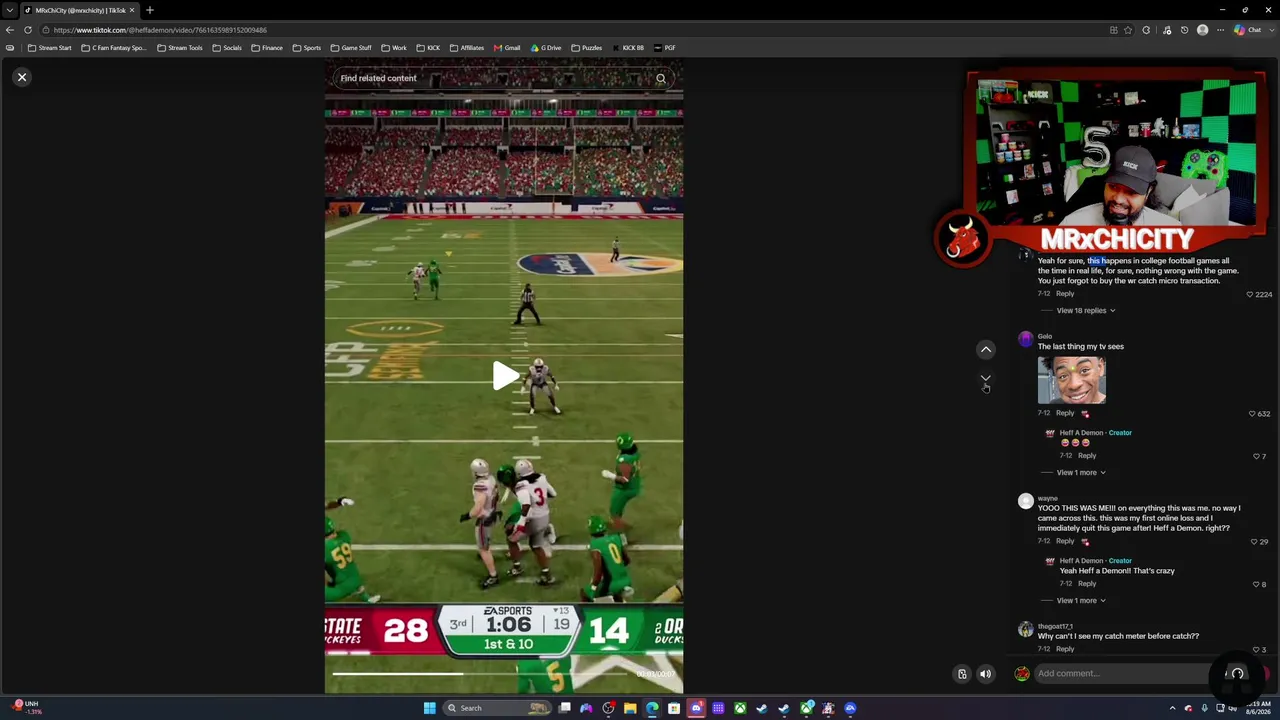The height and width of the screenshot is (720, 1280).
Task: Open the Sports bookmarks folder
Action: pos(307,48)
